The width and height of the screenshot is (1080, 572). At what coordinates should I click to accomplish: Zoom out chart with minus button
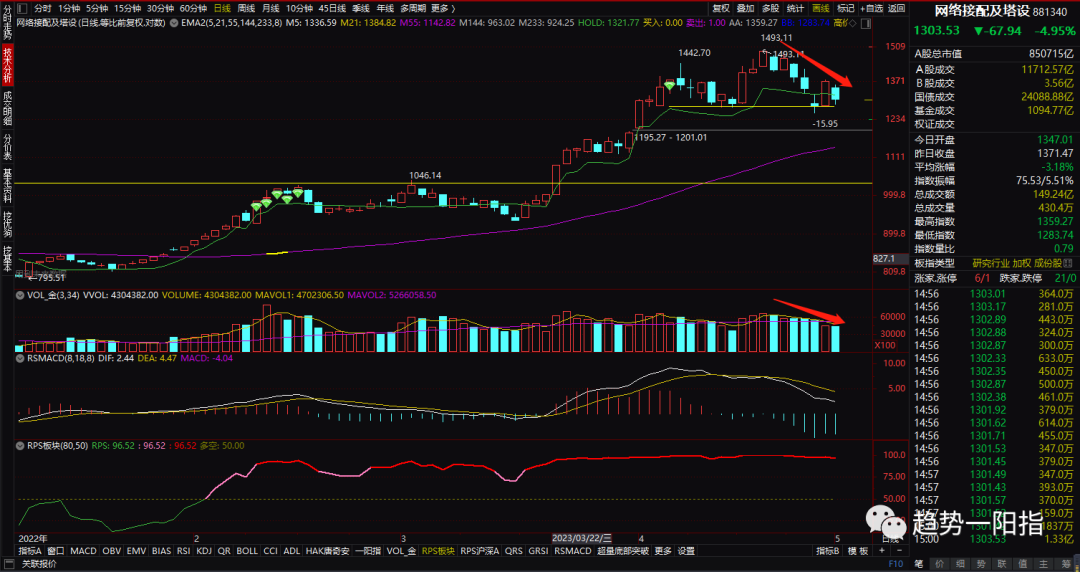click(x=900, y=551)
